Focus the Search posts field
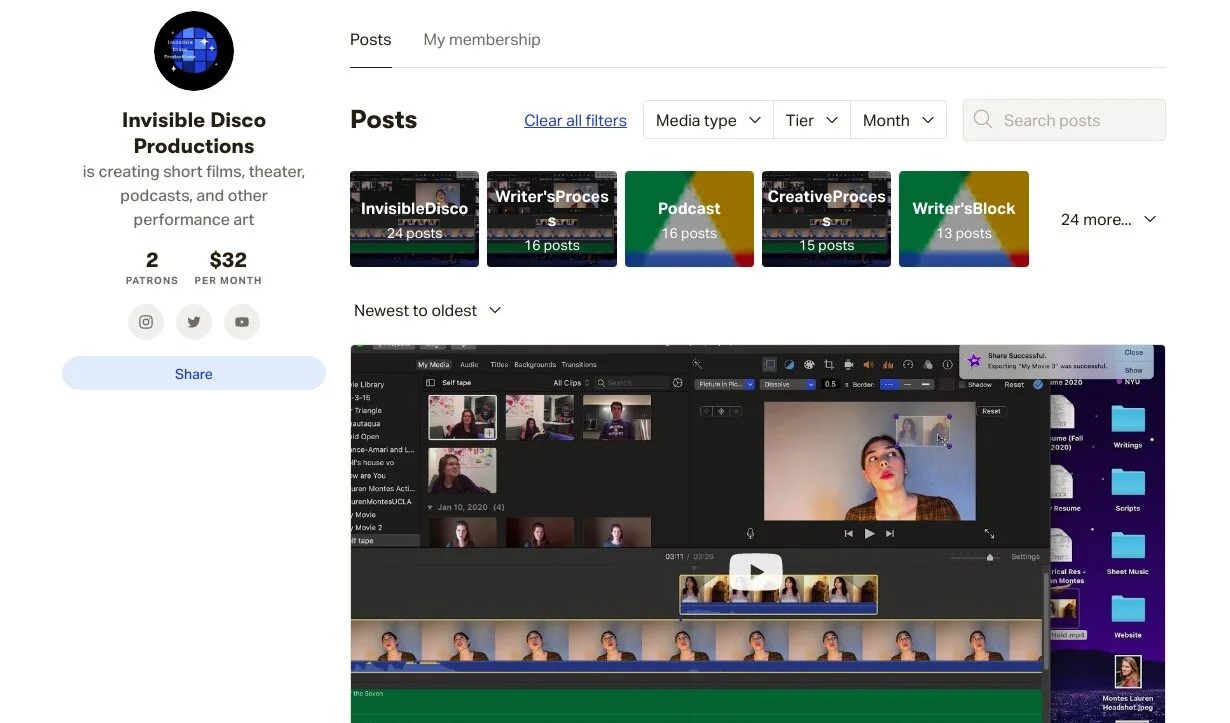1230x723 pixels. (1064, 120)
